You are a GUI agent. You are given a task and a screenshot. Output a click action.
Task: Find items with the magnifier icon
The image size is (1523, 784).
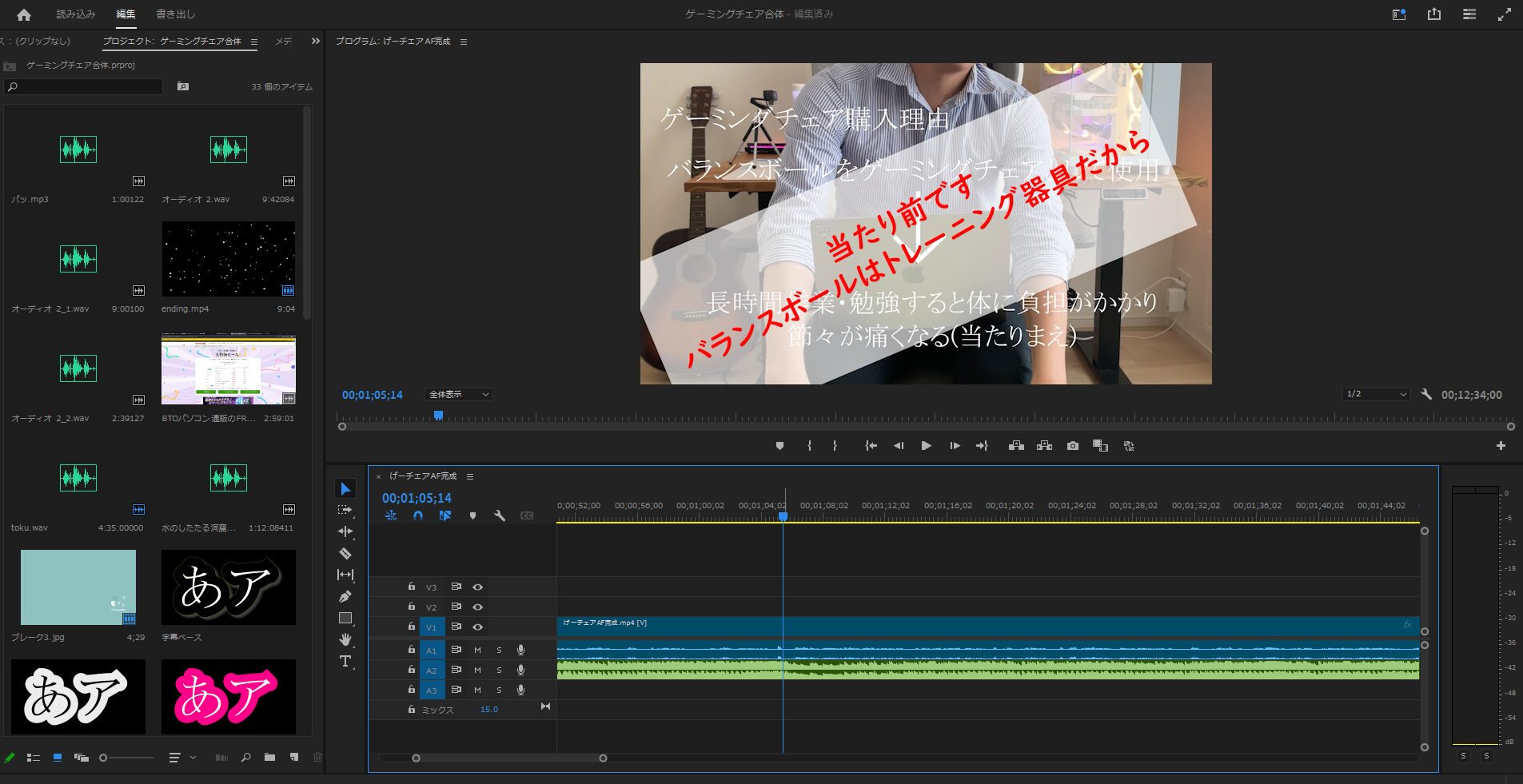[x=245, y=758]
